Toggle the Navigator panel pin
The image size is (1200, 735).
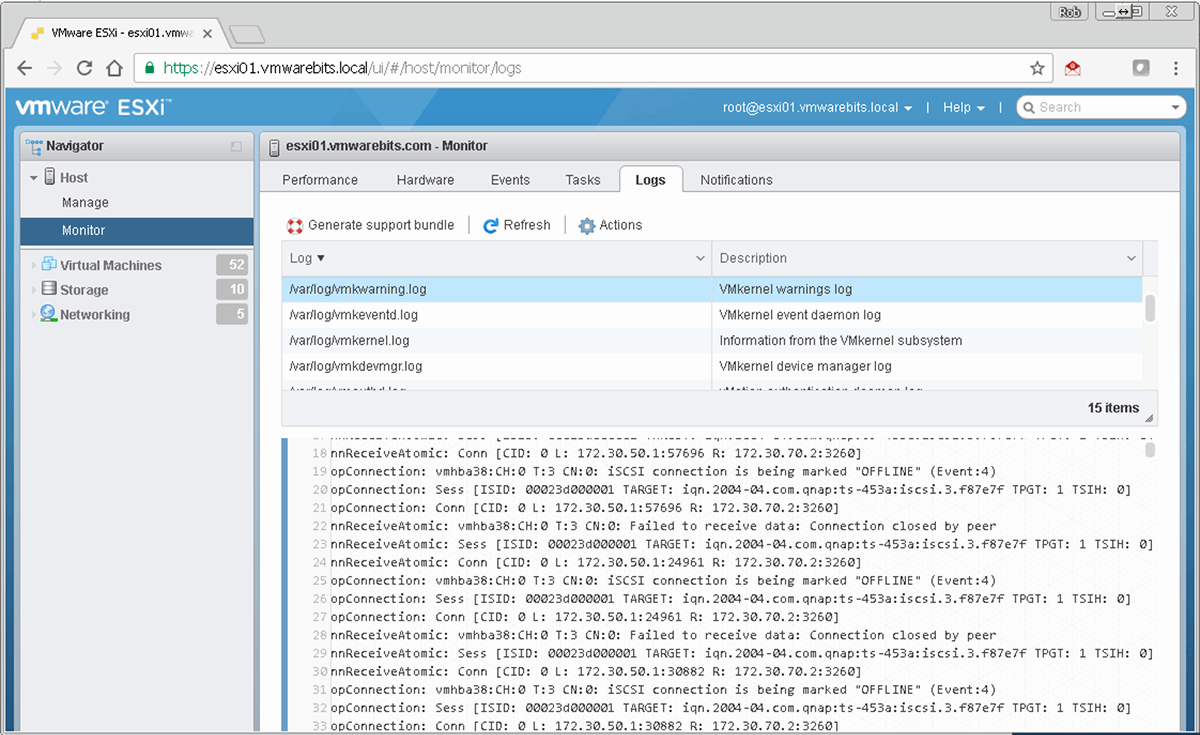point(236,146)
